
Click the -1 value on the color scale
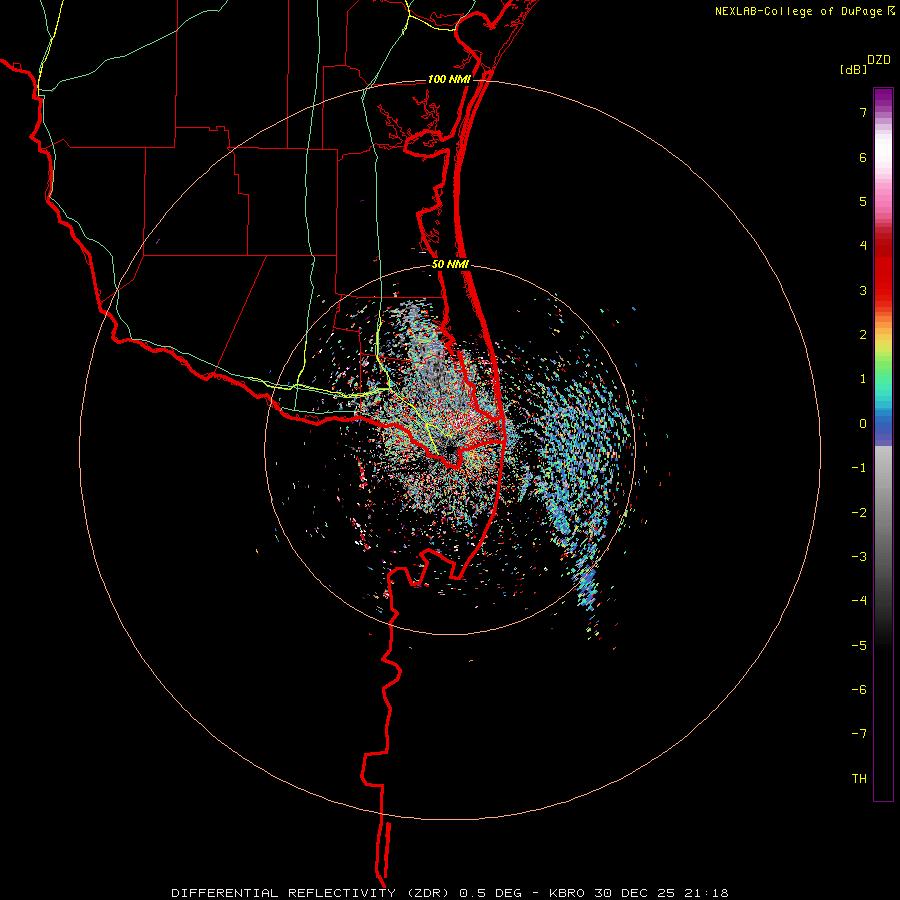[859, 468]
